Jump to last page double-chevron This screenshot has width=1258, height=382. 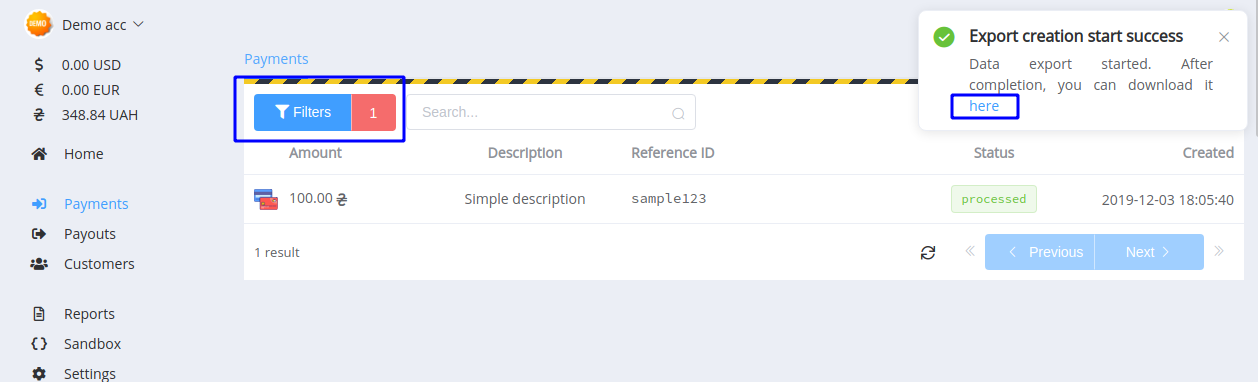[1218, 251]
